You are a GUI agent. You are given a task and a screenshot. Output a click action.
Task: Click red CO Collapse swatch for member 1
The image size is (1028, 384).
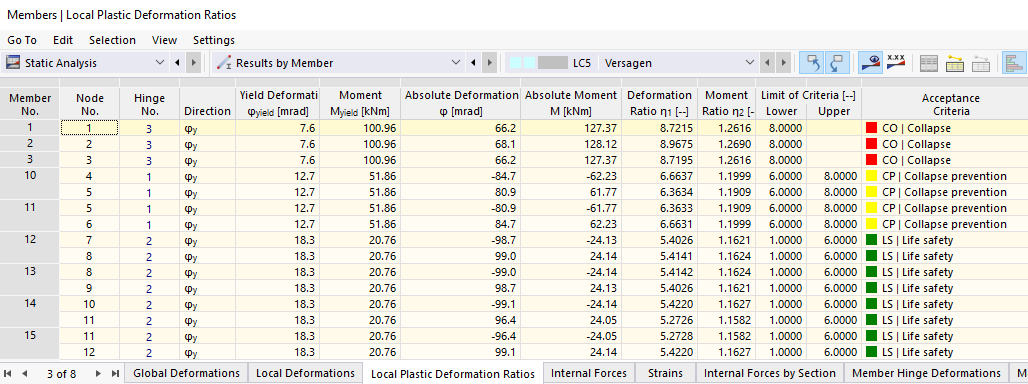pos(871,128)
